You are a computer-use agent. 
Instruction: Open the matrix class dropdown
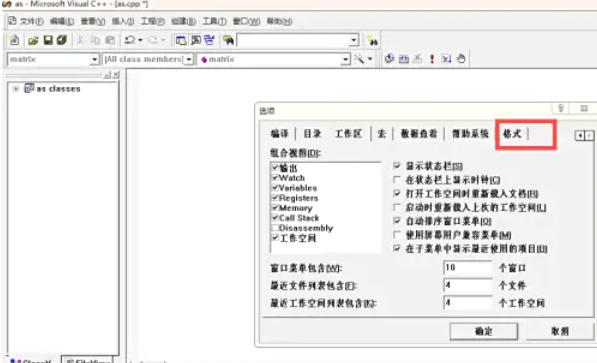[94, 59]
